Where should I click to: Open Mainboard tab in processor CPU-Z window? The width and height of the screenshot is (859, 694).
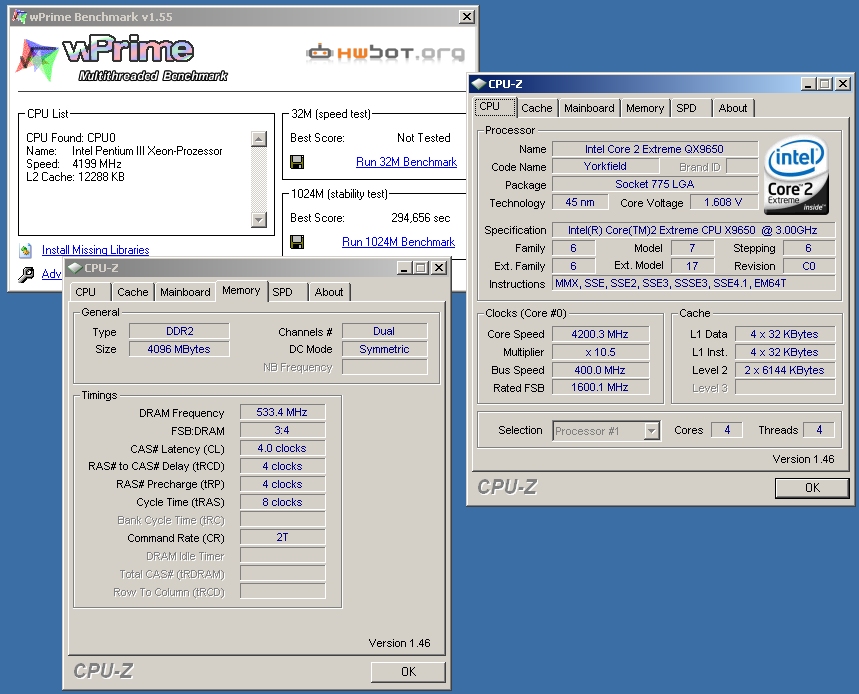point(589,108)
